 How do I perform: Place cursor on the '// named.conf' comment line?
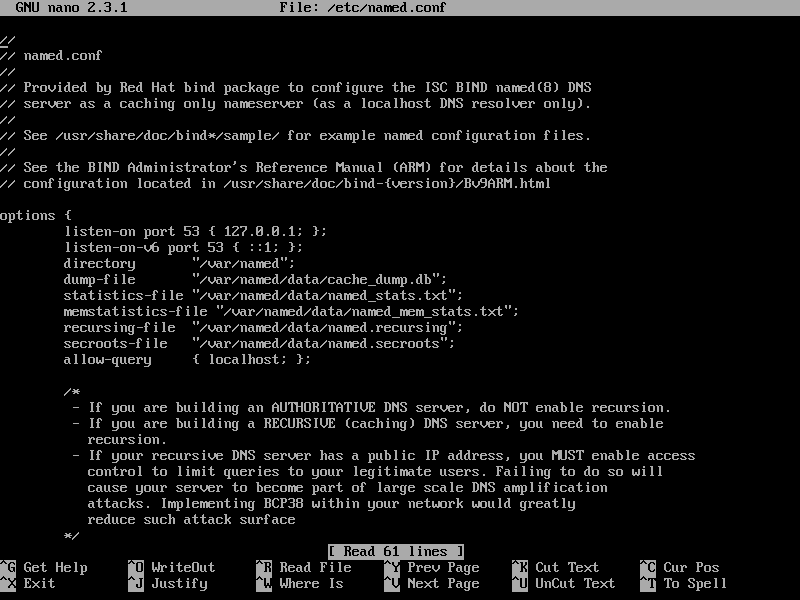51,56
